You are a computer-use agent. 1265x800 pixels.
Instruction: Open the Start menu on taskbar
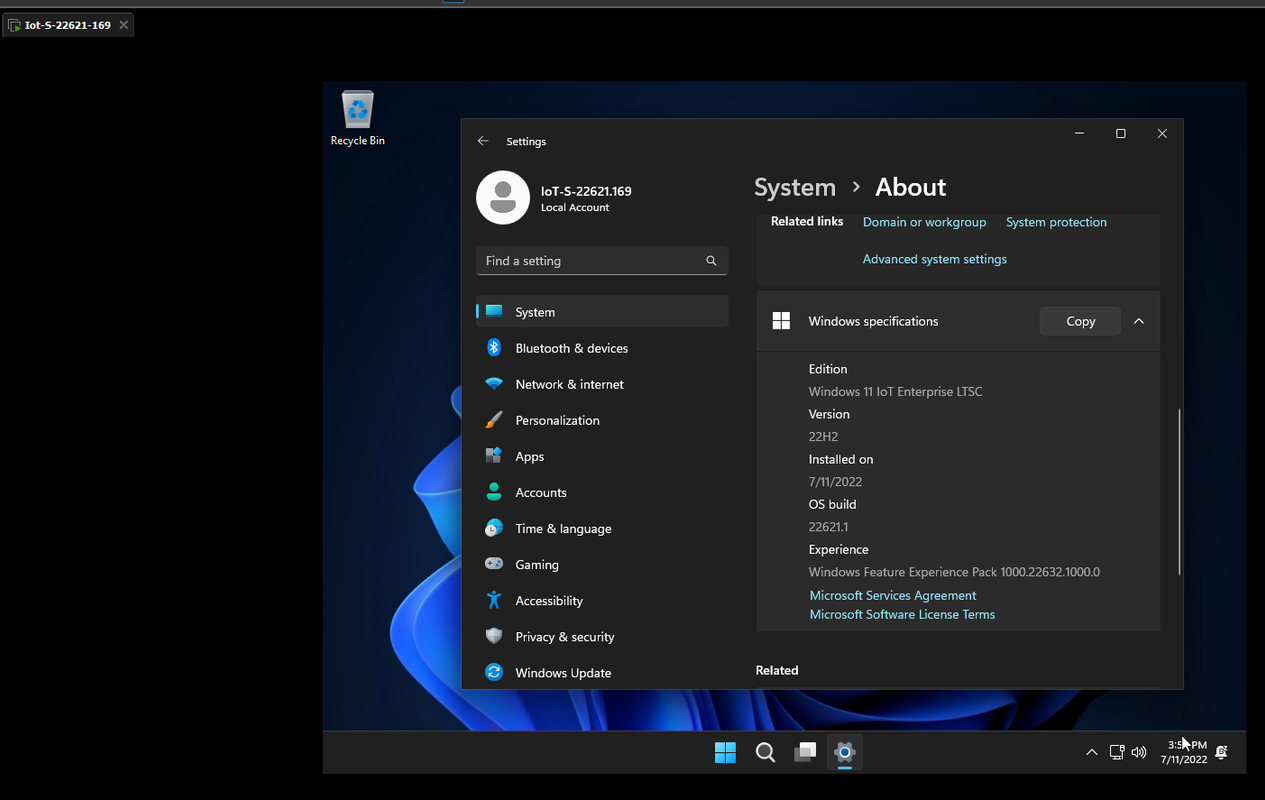pos(726,752)
